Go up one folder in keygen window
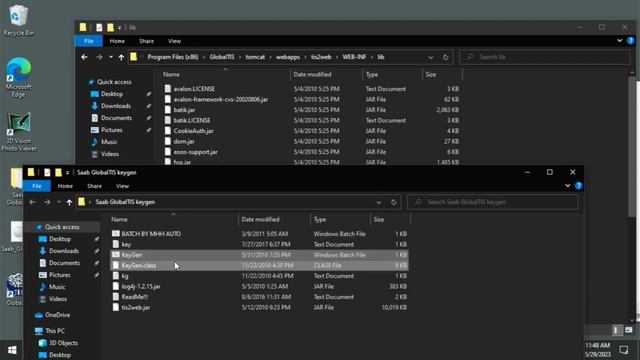Image resolution: width=640 pixels, height=360 pixels. (69, 202)
